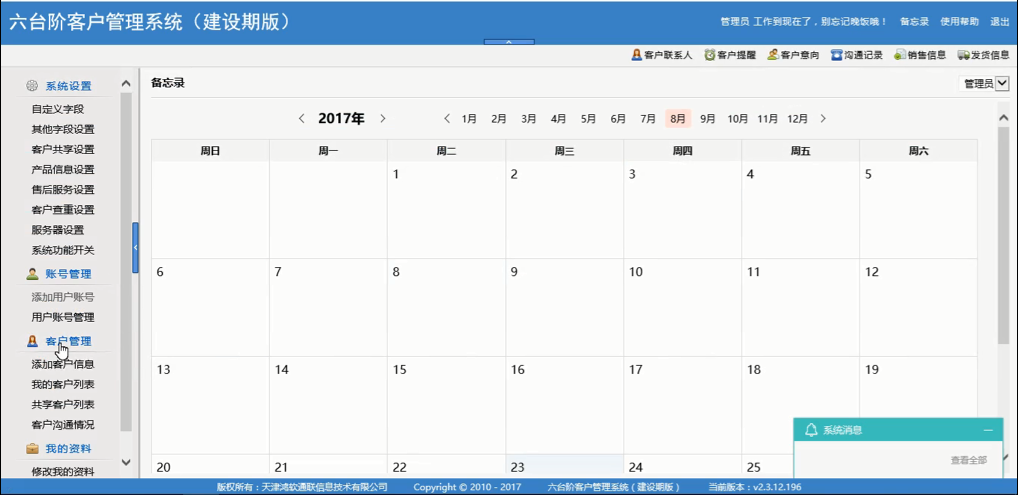The height and width of the screenshot is (495, 1018).
Task: Open 客户查重设置 menu item
Action: click(63, 210)
